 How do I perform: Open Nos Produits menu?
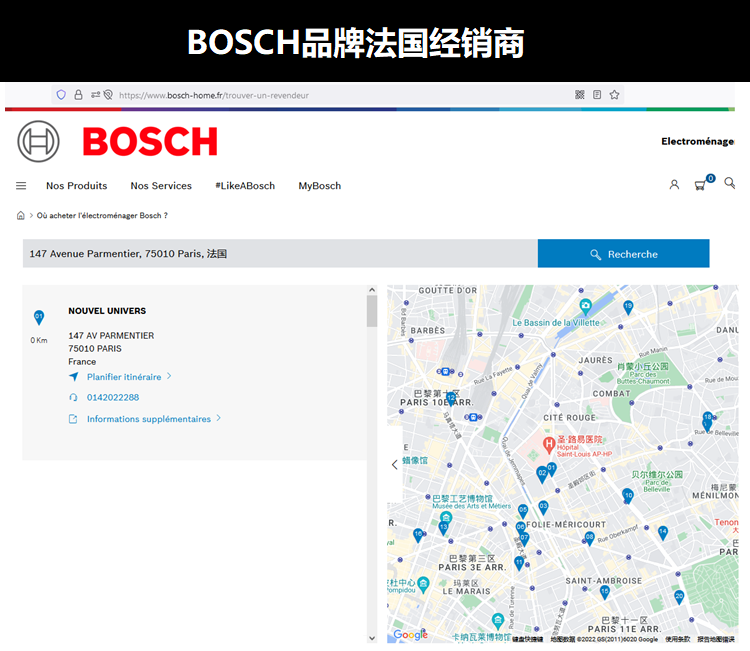(77, 186)
